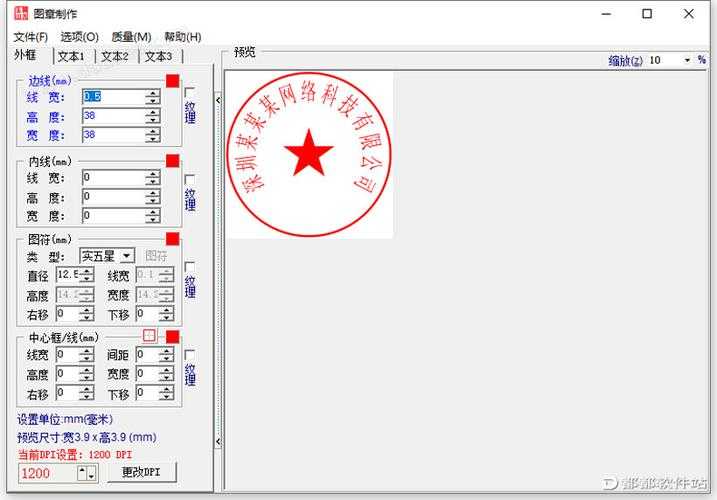Open the 图符 red color swatch

click(x=172, y=239)
